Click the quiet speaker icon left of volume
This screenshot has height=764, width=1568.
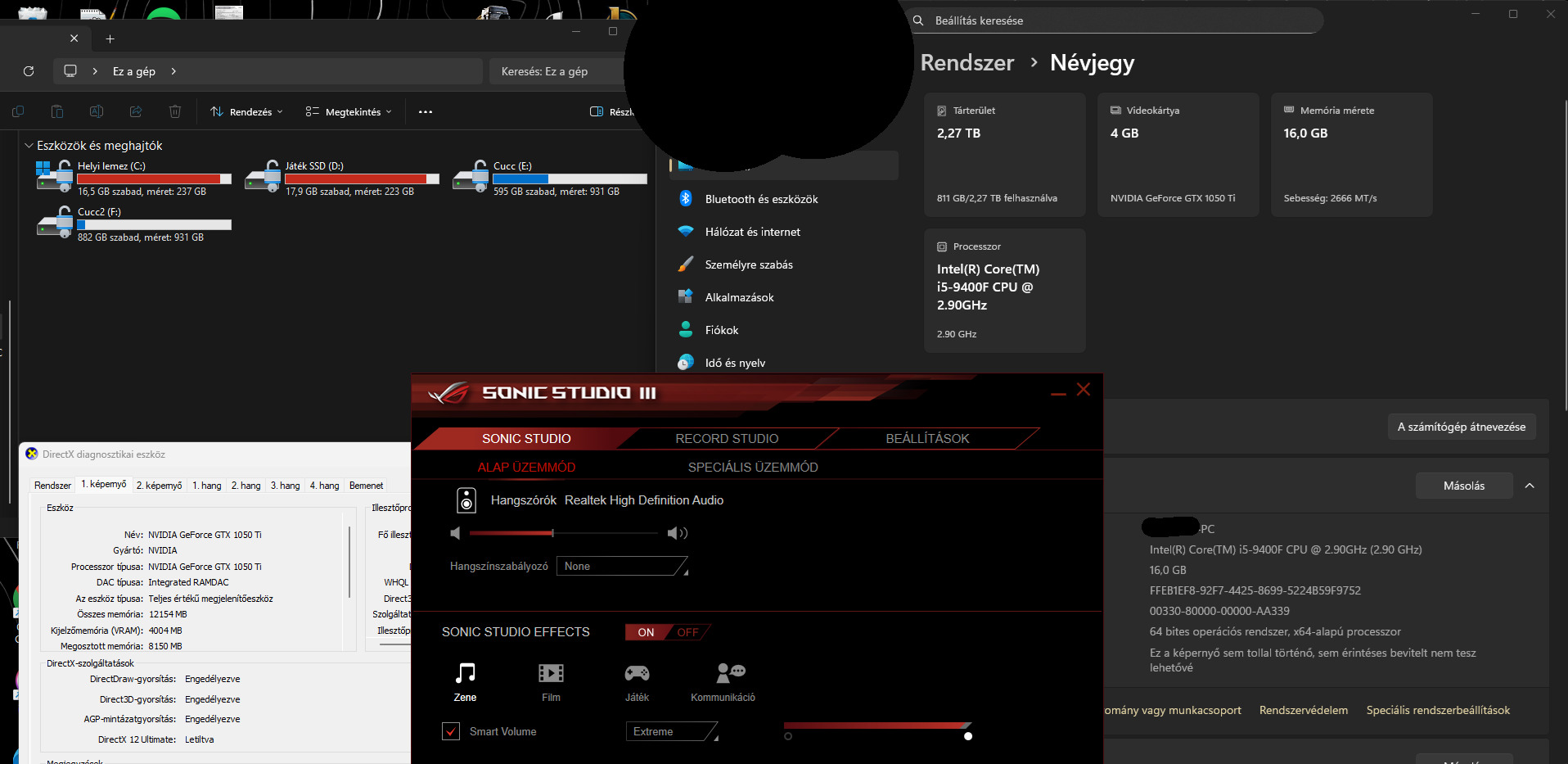456,533
